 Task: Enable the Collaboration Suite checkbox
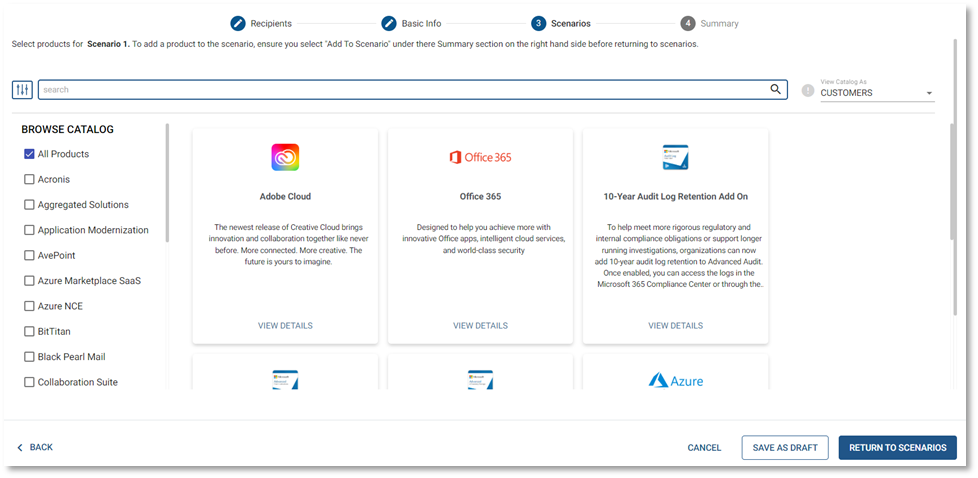(29, 383)
